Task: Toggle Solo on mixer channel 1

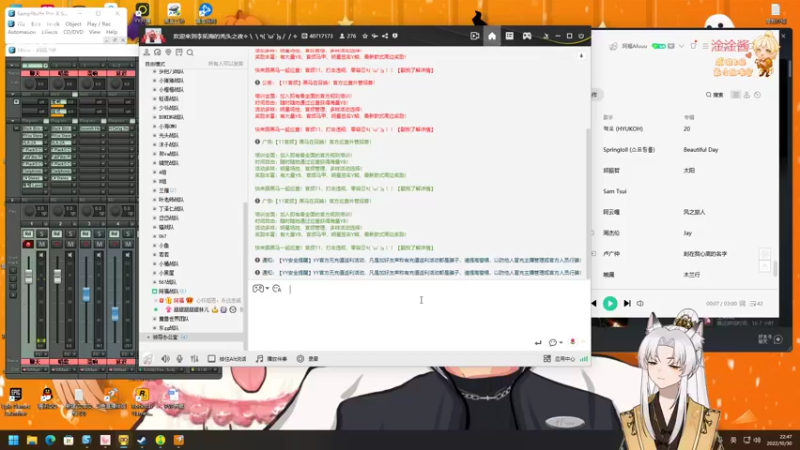Action: click(41, 234)
